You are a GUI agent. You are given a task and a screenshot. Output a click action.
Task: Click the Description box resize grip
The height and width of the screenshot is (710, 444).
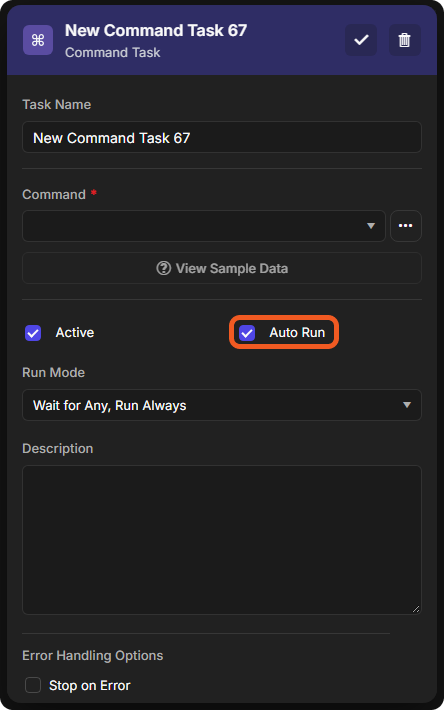416,609
